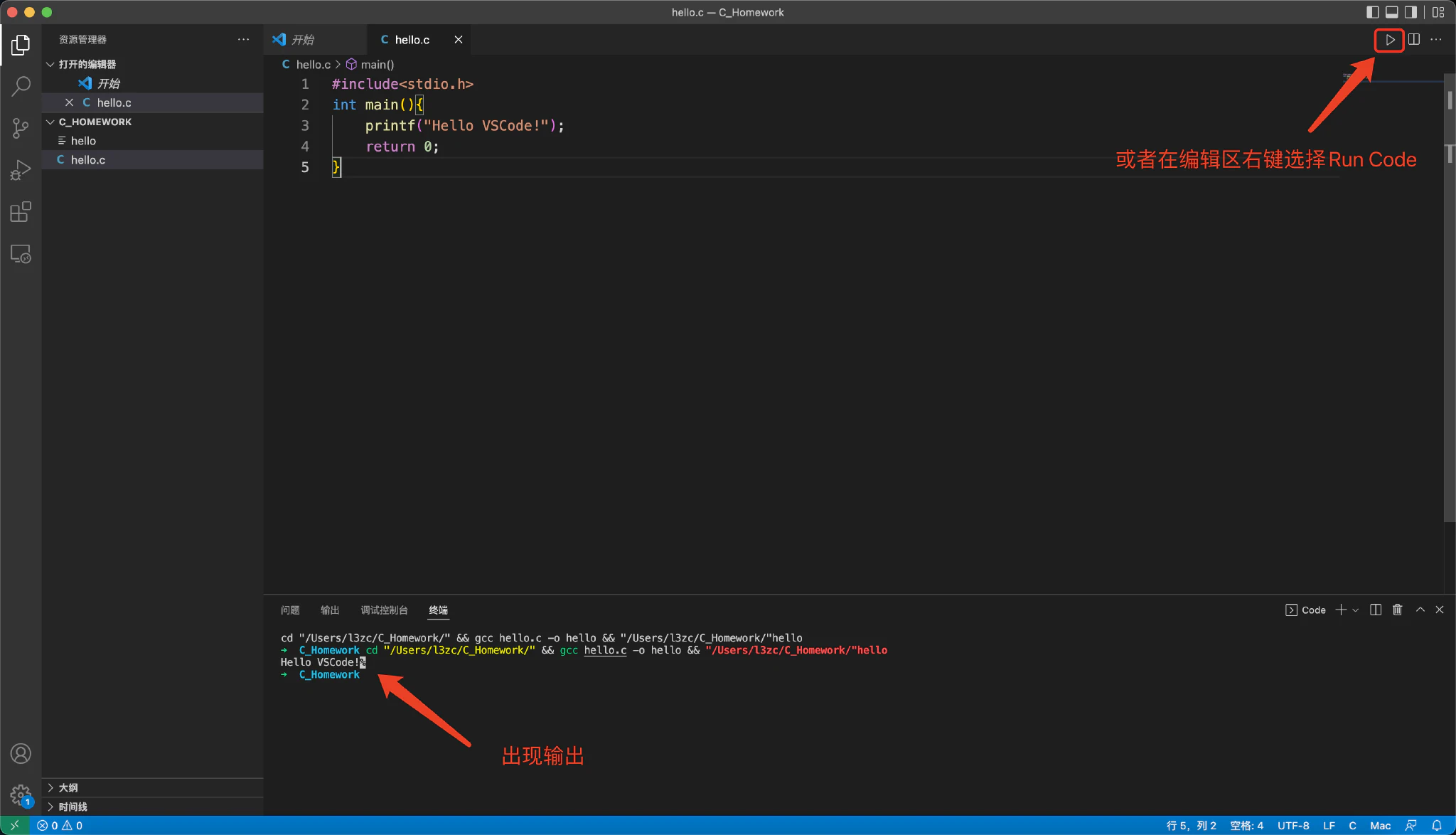
Task: Toggle bottom panel visibility in title bar
Action: (x=1392, y=12)
